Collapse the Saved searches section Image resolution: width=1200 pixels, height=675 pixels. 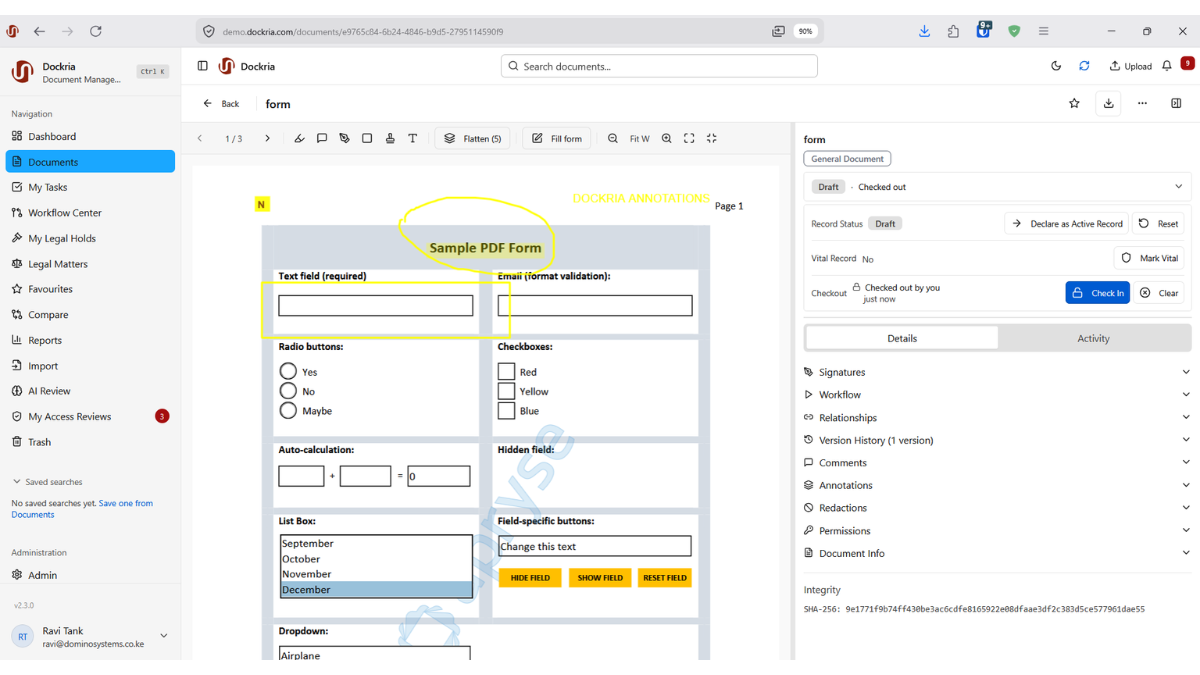[x=47, y=482]
